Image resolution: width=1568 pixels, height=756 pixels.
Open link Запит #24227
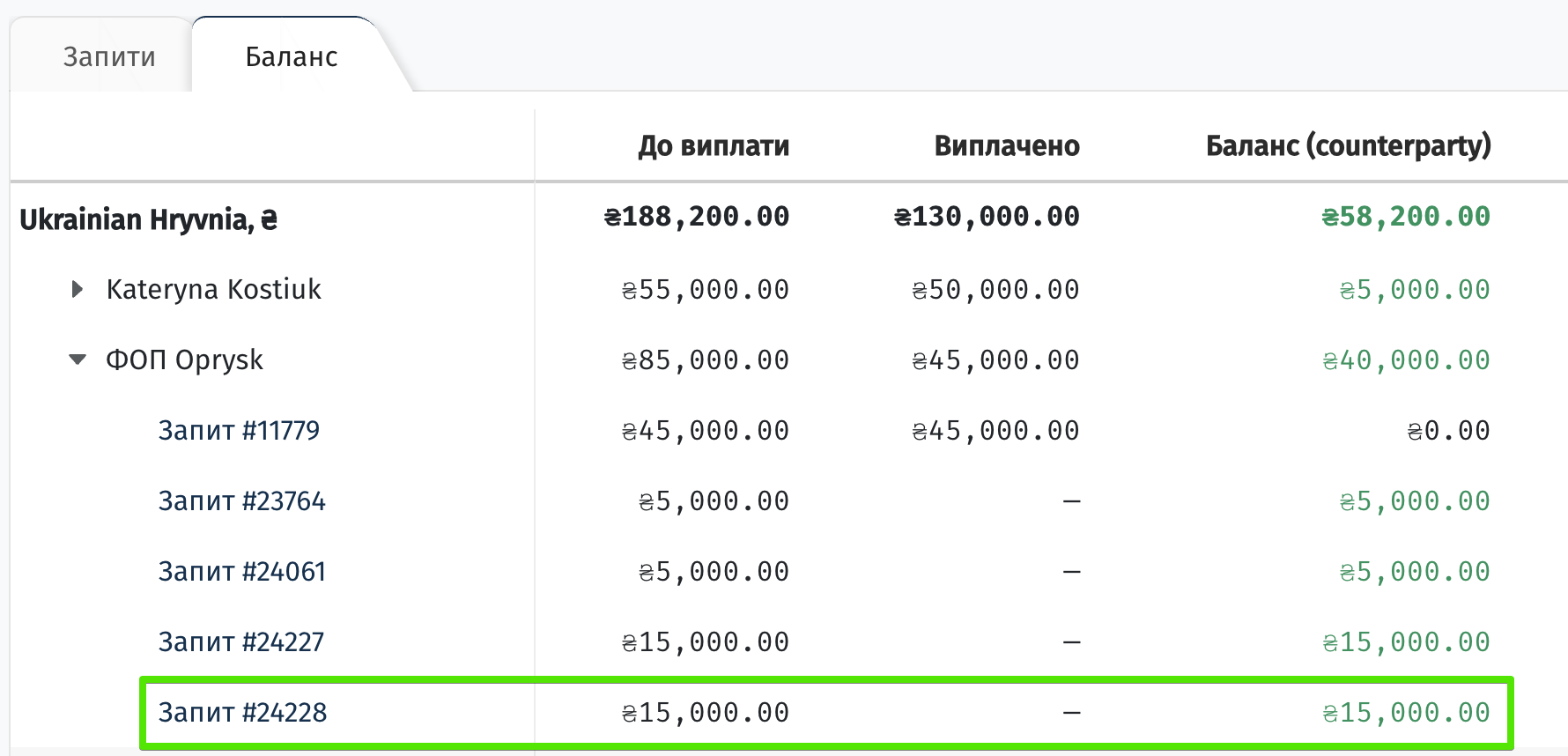(x=240, y=641)
